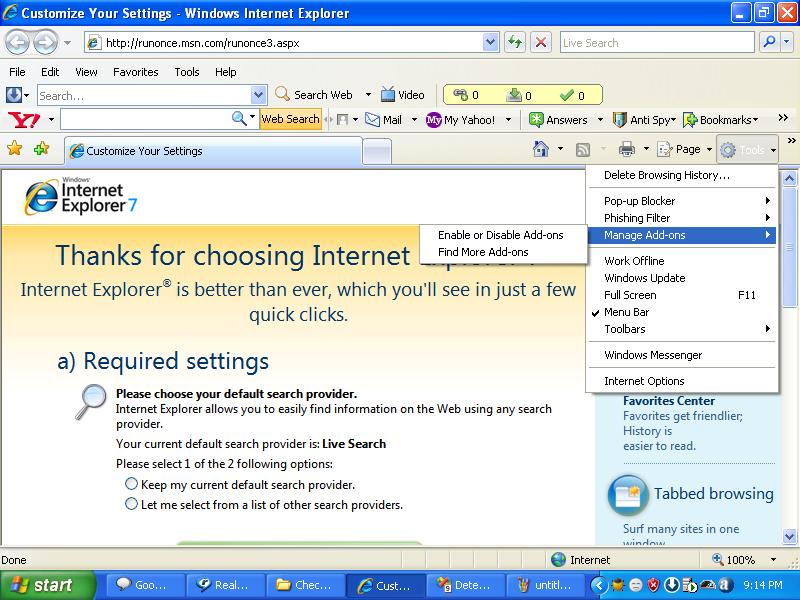The width and height of the screenshot is (800, 600).
Task: Click the Yahoo Mail envelope icon
Action: (372, 120)
